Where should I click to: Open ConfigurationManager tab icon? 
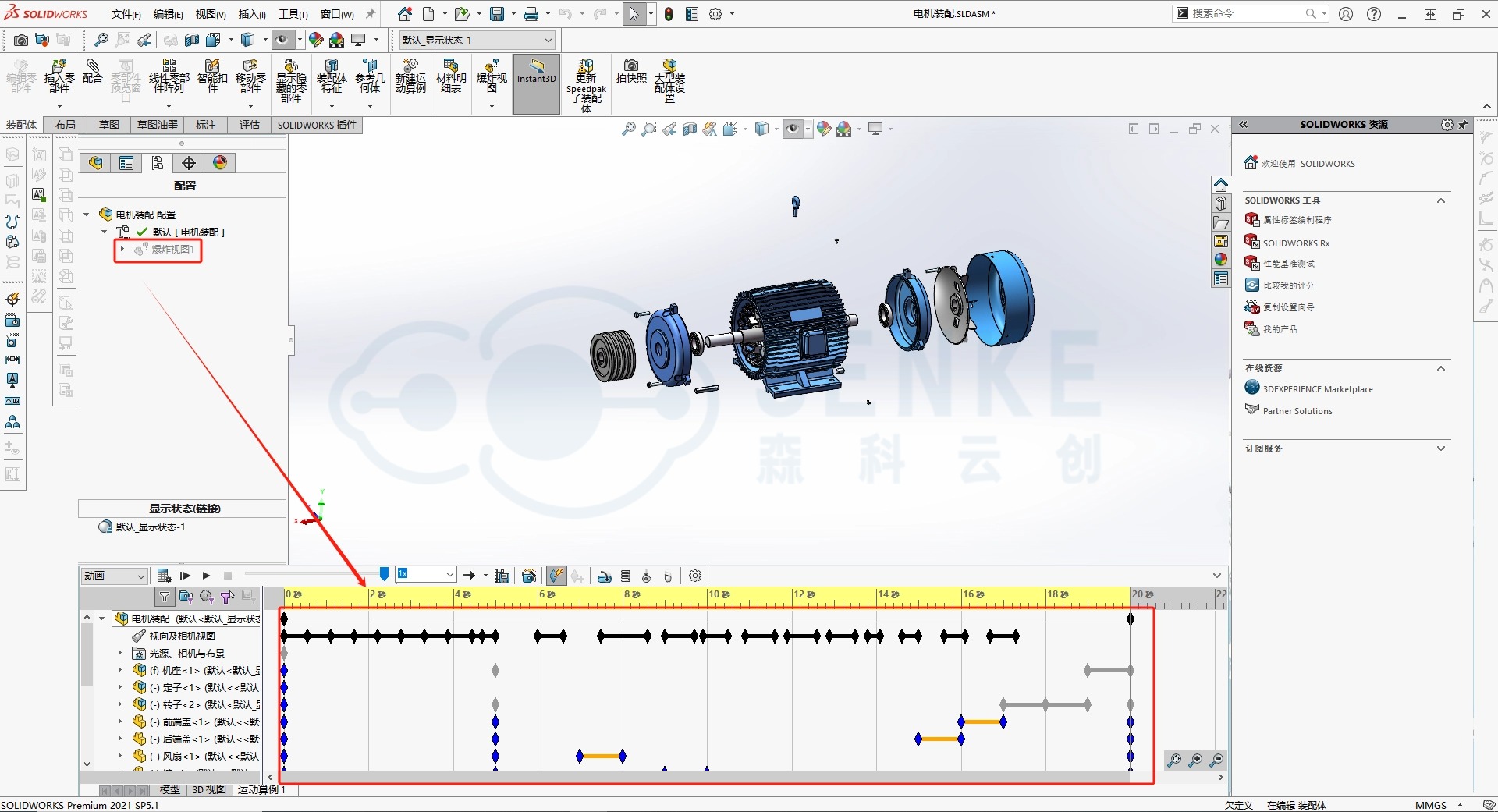point(158,162)
